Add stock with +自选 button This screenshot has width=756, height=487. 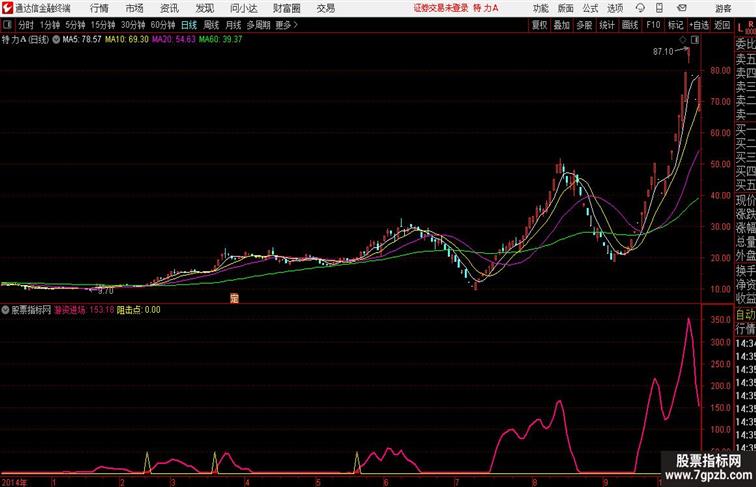[x=699, y=25]
